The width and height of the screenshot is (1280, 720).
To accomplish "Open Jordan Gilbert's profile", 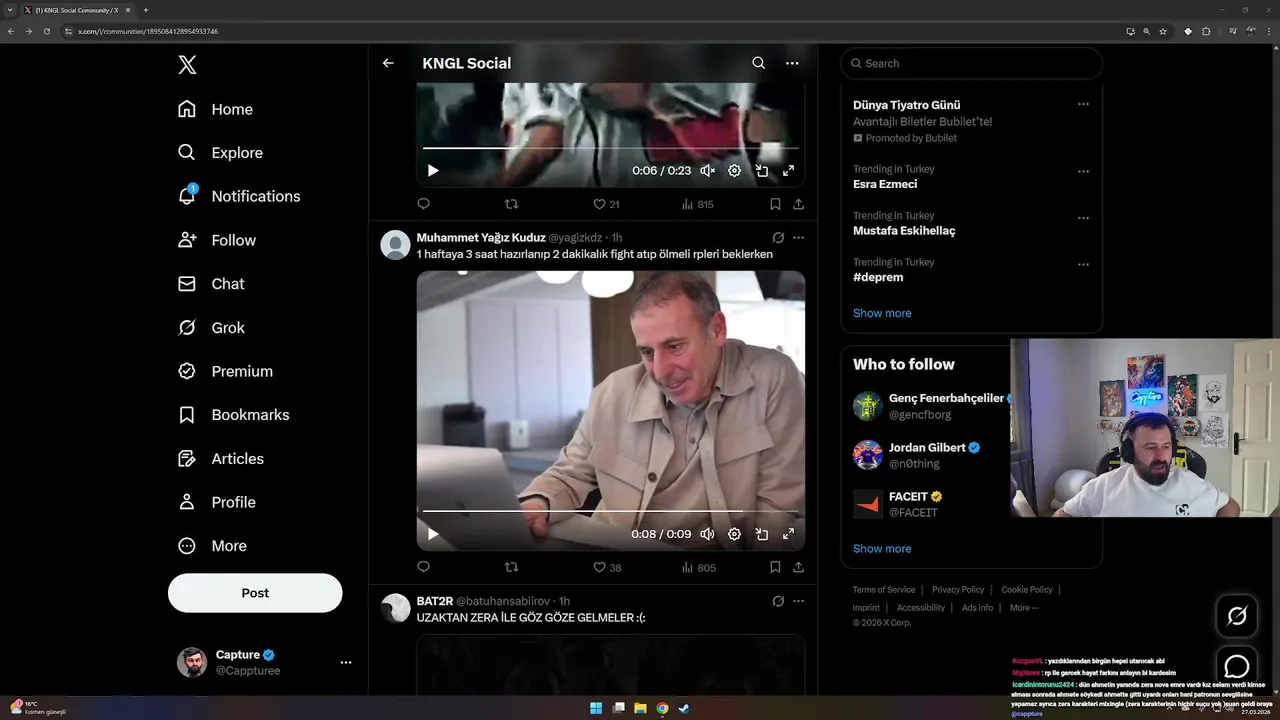I will (x=927, y=448).
